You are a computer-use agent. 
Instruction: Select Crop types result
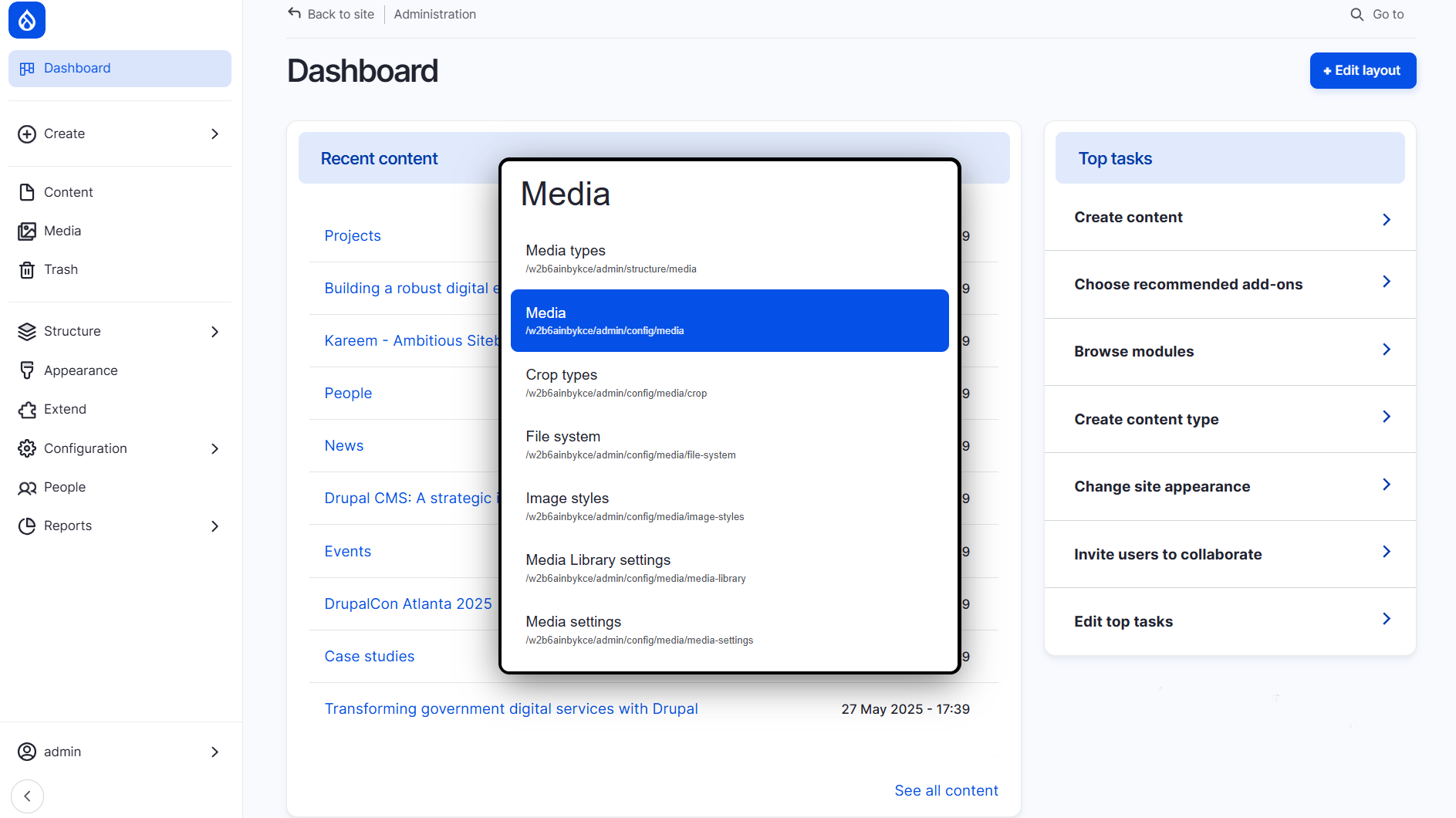pyautogui.click(x=729, y=383)
